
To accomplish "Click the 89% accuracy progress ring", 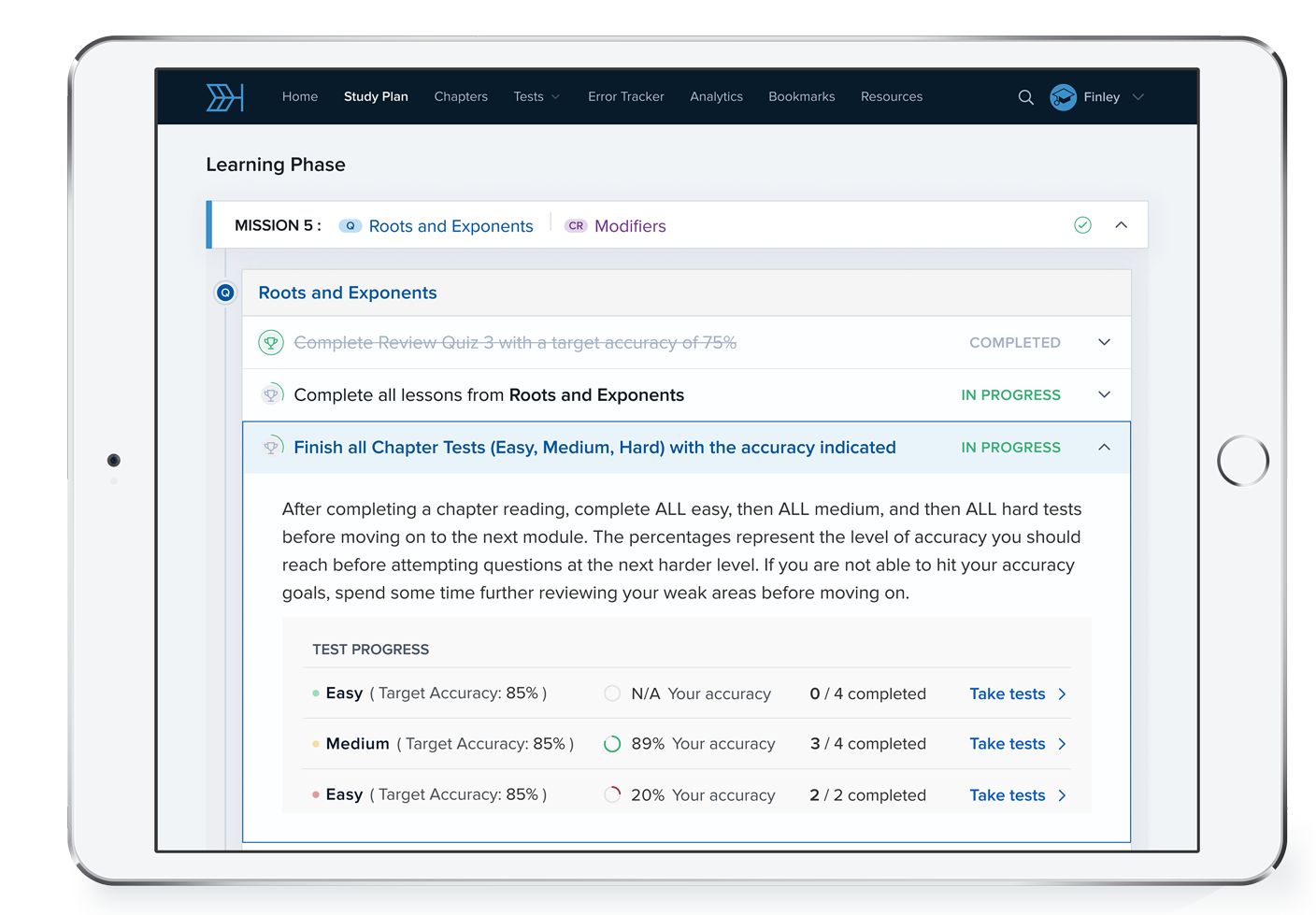I will pos(612,744).
